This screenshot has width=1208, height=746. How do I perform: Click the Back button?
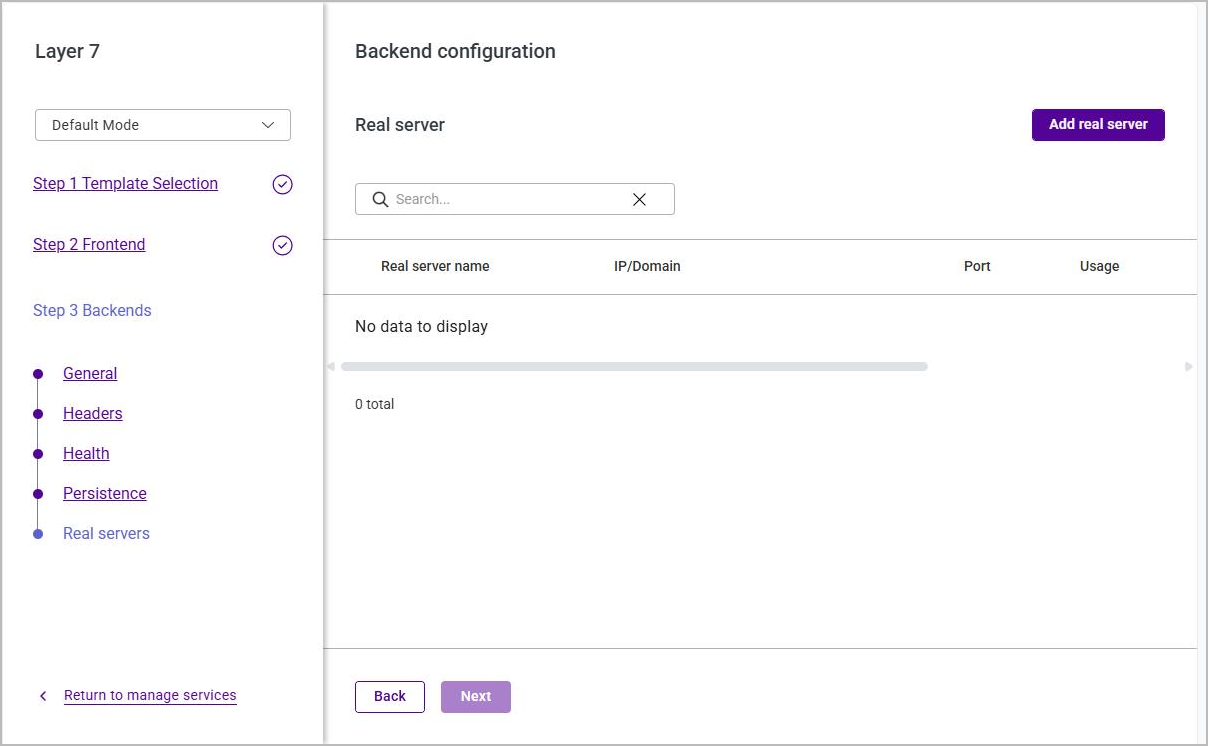[x=390, y=697]
